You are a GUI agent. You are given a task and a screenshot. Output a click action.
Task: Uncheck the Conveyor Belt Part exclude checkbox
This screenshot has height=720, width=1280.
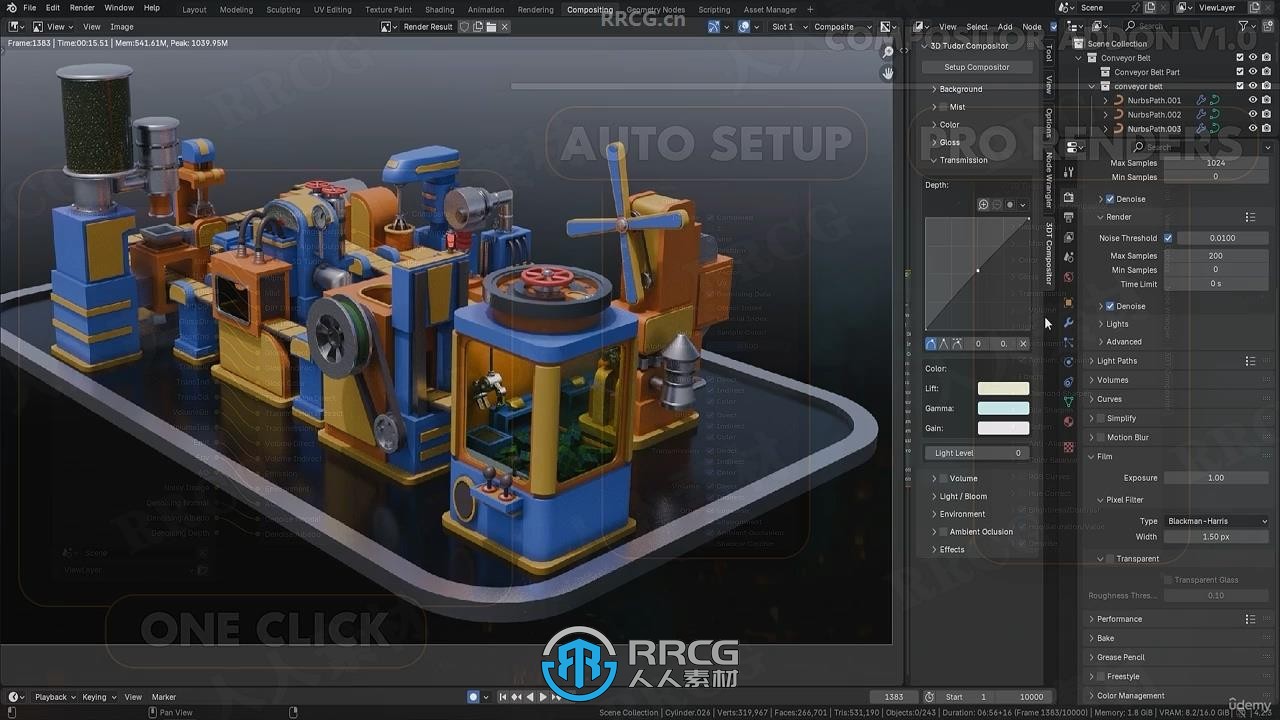pos(1240,72)
